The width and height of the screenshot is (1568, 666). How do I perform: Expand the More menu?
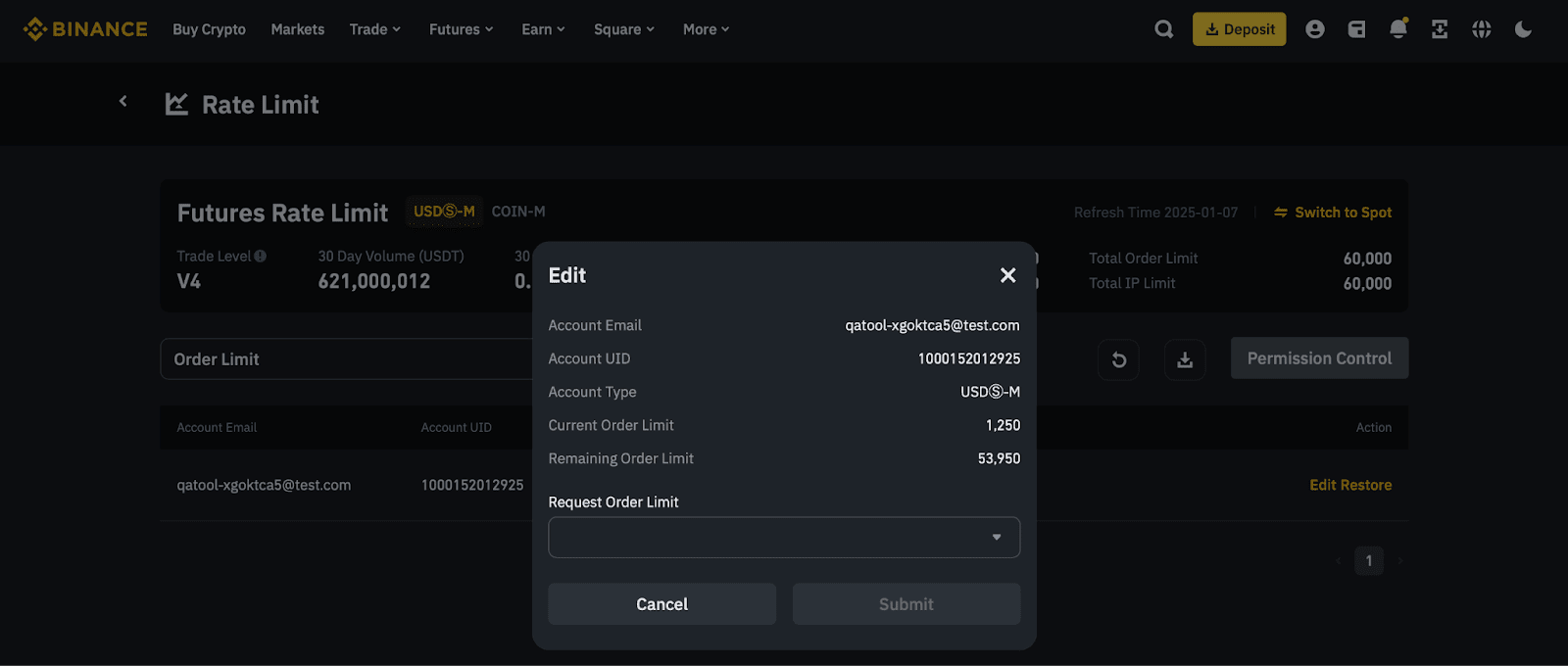click(707, 29)
